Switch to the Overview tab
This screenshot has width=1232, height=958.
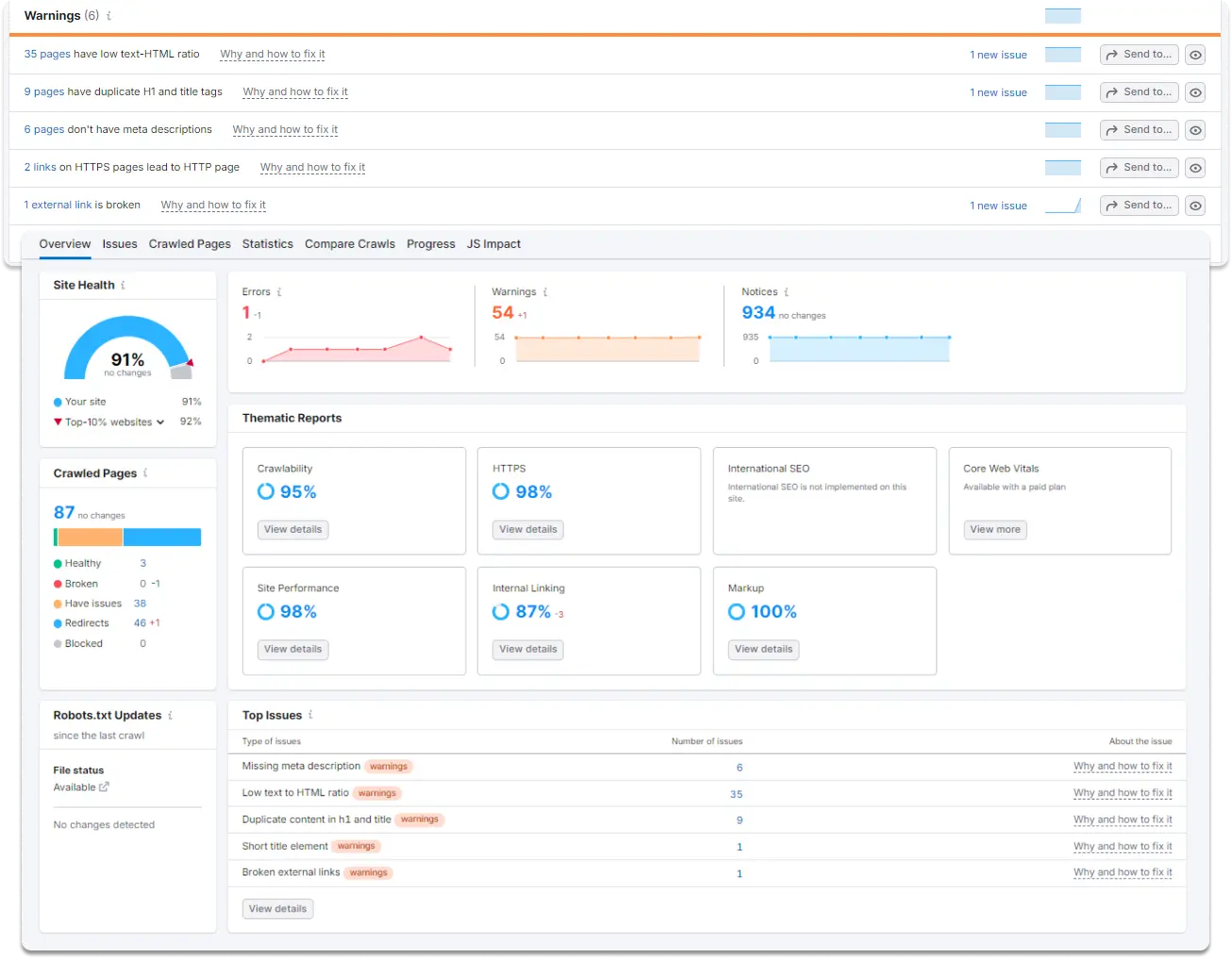(x=65, y=244)
